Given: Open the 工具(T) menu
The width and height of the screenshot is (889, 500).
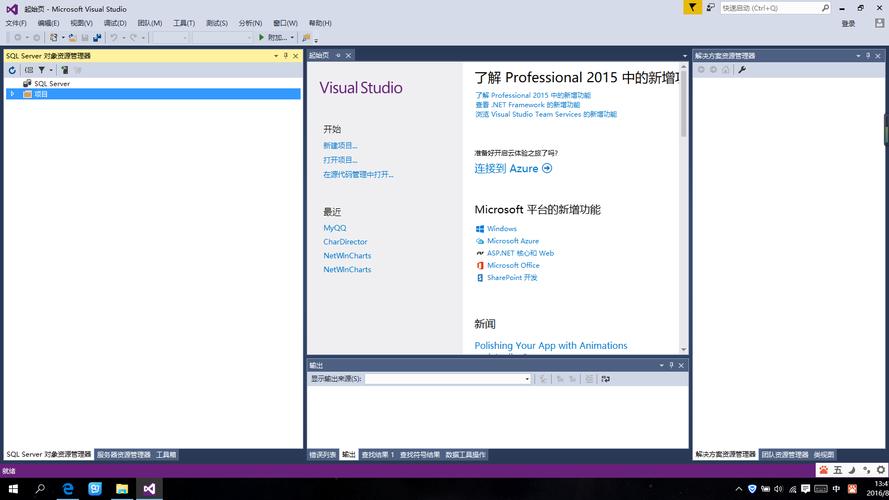Looking at the screenshot, I should 184,23.
